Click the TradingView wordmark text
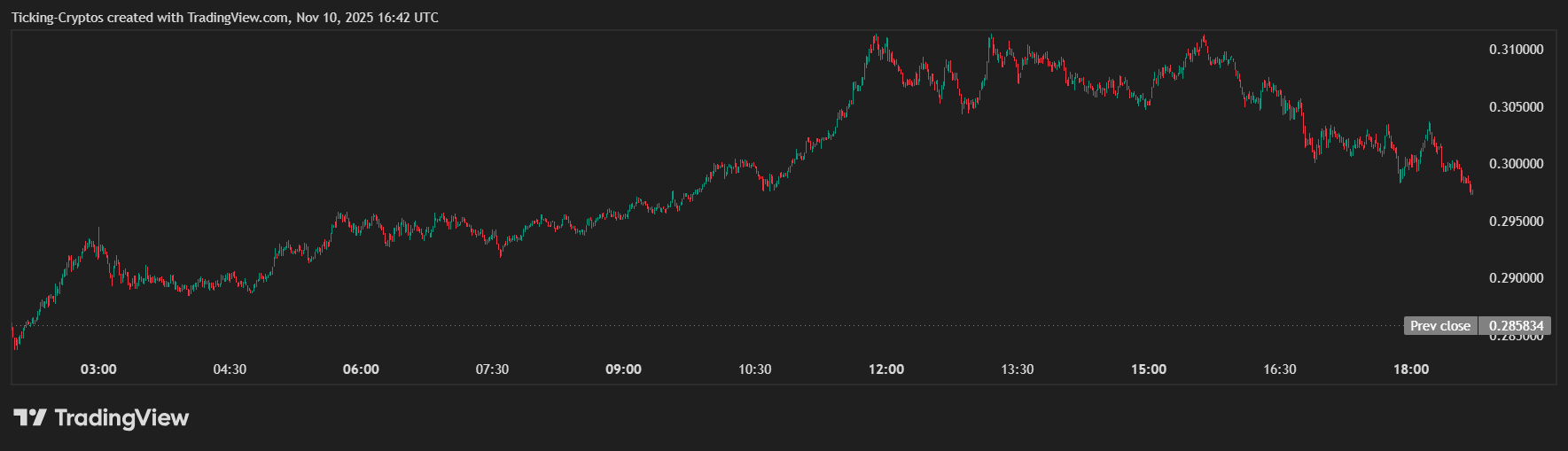Screen dimensions: 1568x451 121,417
